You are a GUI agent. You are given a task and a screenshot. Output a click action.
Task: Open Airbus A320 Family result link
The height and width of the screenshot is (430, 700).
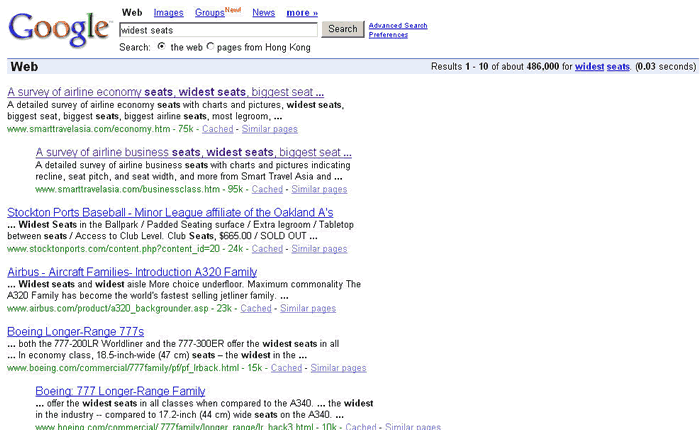(132, 272)
